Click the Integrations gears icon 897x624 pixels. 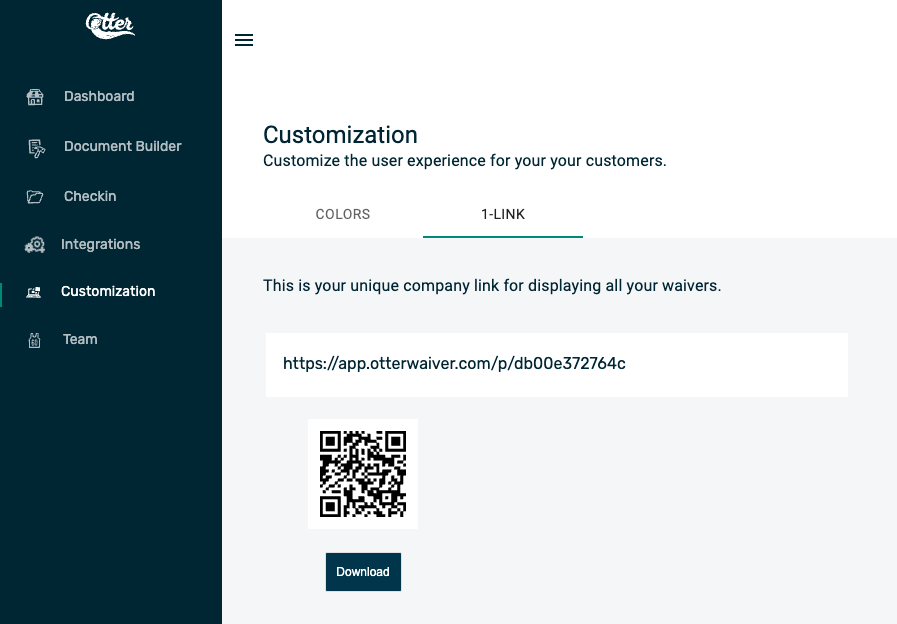click(34, 245)
